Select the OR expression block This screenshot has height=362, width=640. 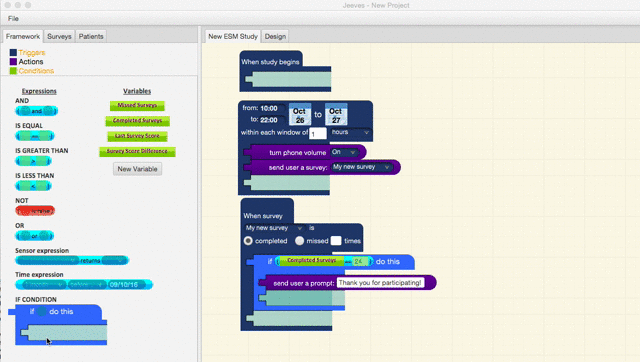(x=34, y=236)
